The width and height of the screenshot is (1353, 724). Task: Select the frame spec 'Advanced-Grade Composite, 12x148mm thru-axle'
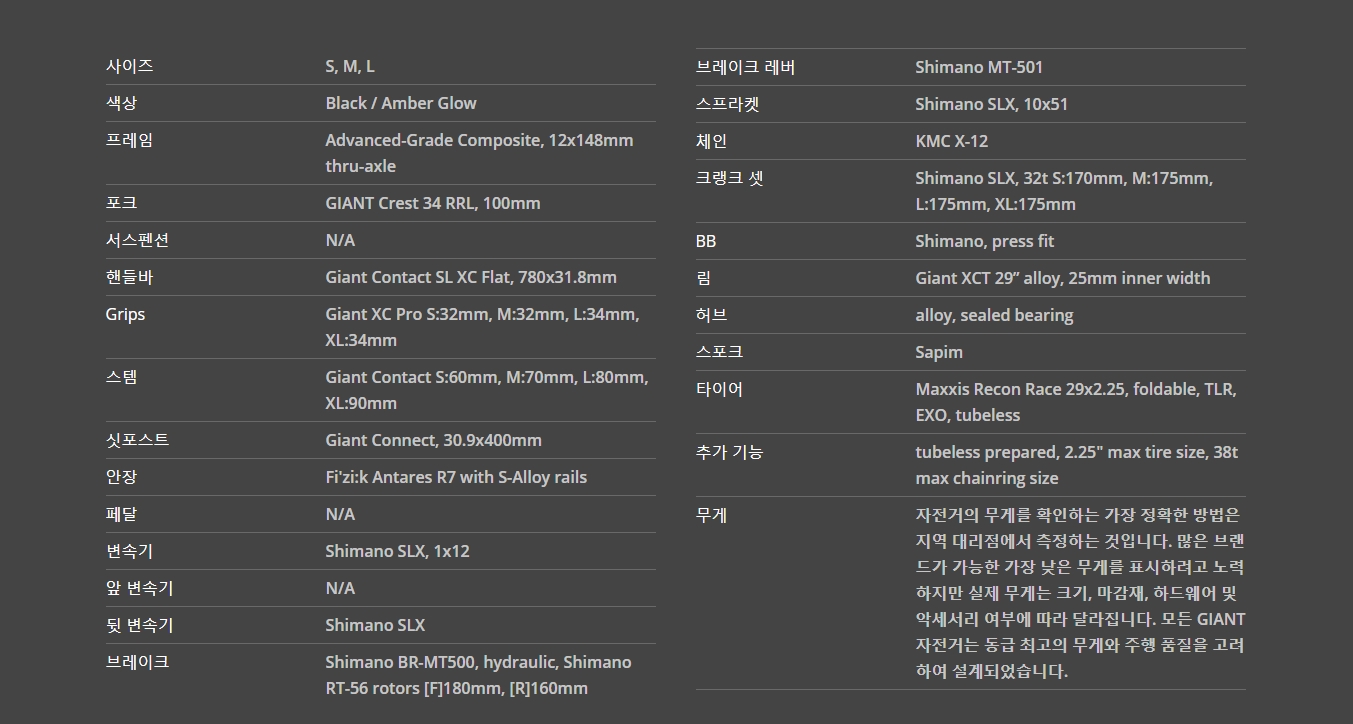coord(479,153)
